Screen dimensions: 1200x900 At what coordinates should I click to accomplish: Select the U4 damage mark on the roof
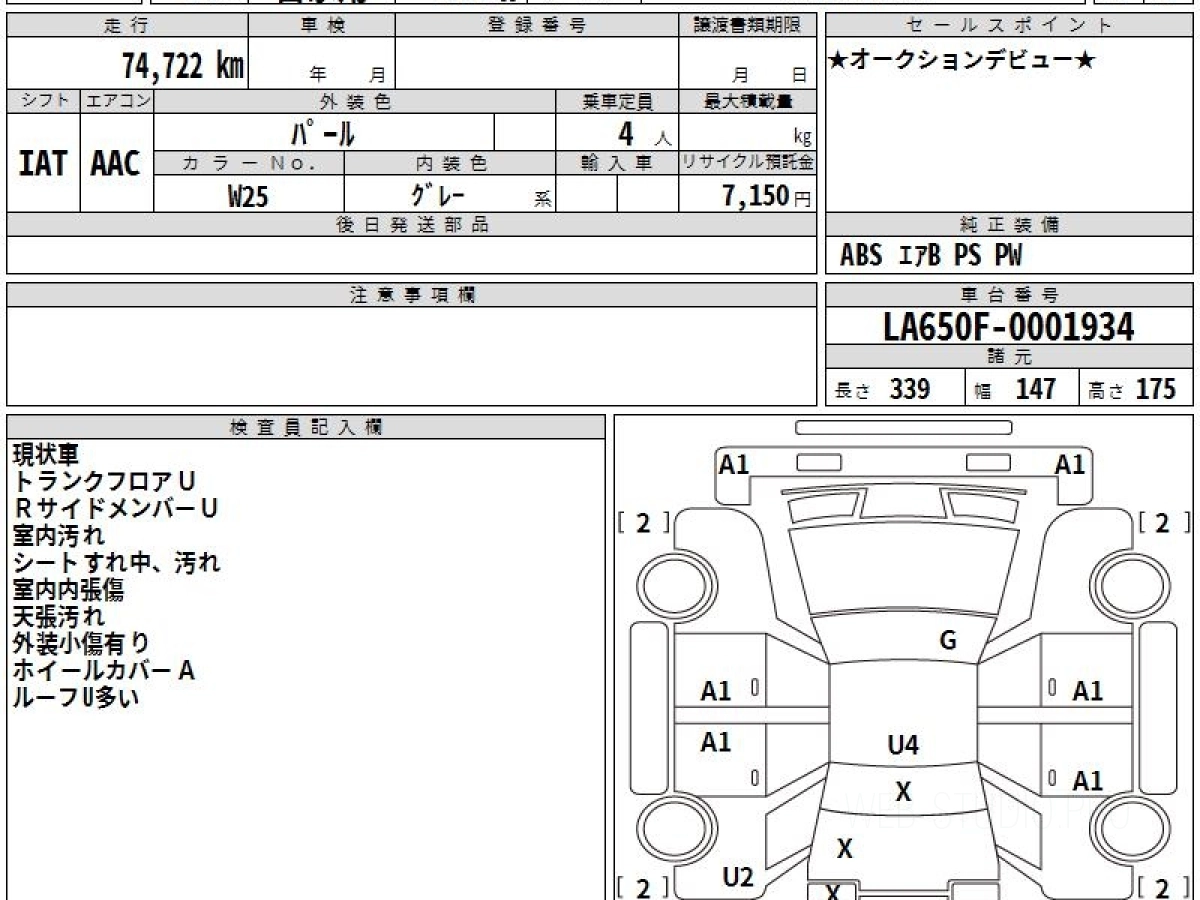[903, 744]
